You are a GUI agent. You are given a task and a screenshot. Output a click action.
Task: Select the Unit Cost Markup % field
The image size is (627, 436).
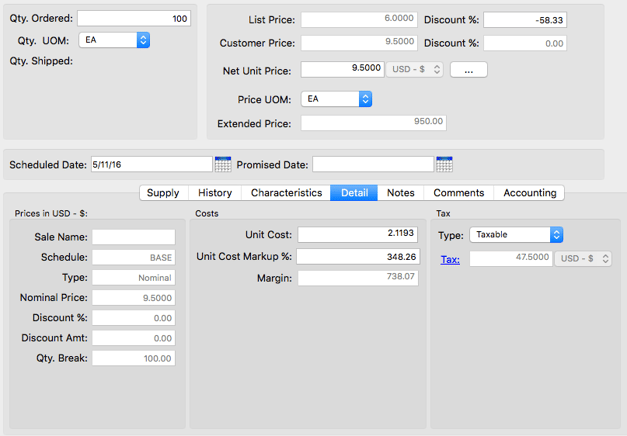pos(358,257)
